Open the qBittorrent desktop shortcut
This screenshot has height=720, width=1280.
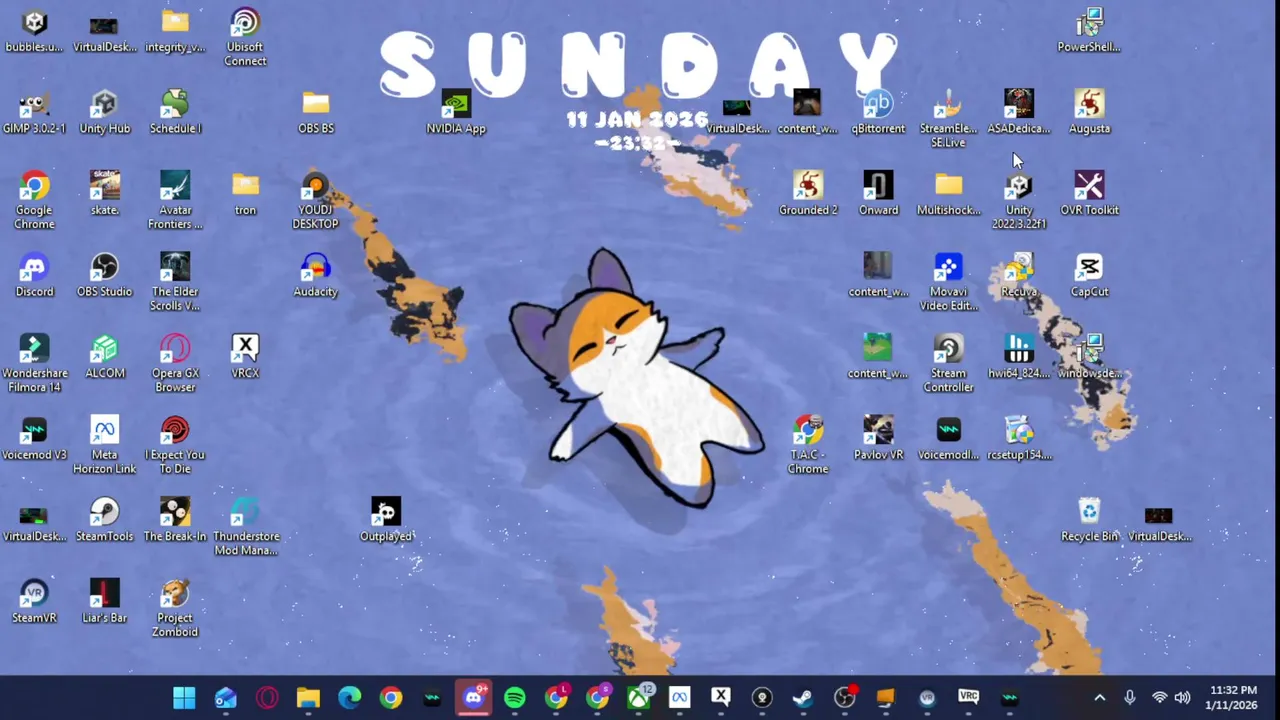pos(878,111)
